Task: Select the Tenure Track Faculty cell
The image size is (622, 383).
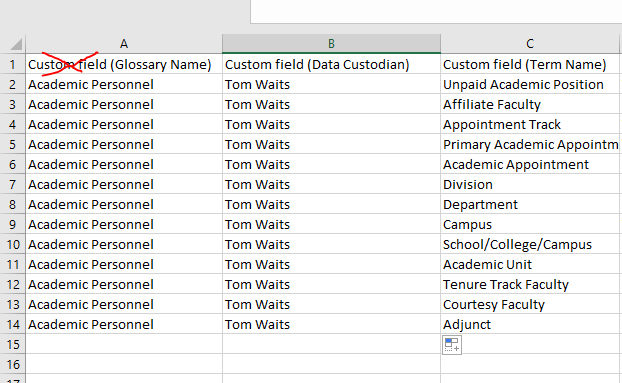Action: click(530, 284)
